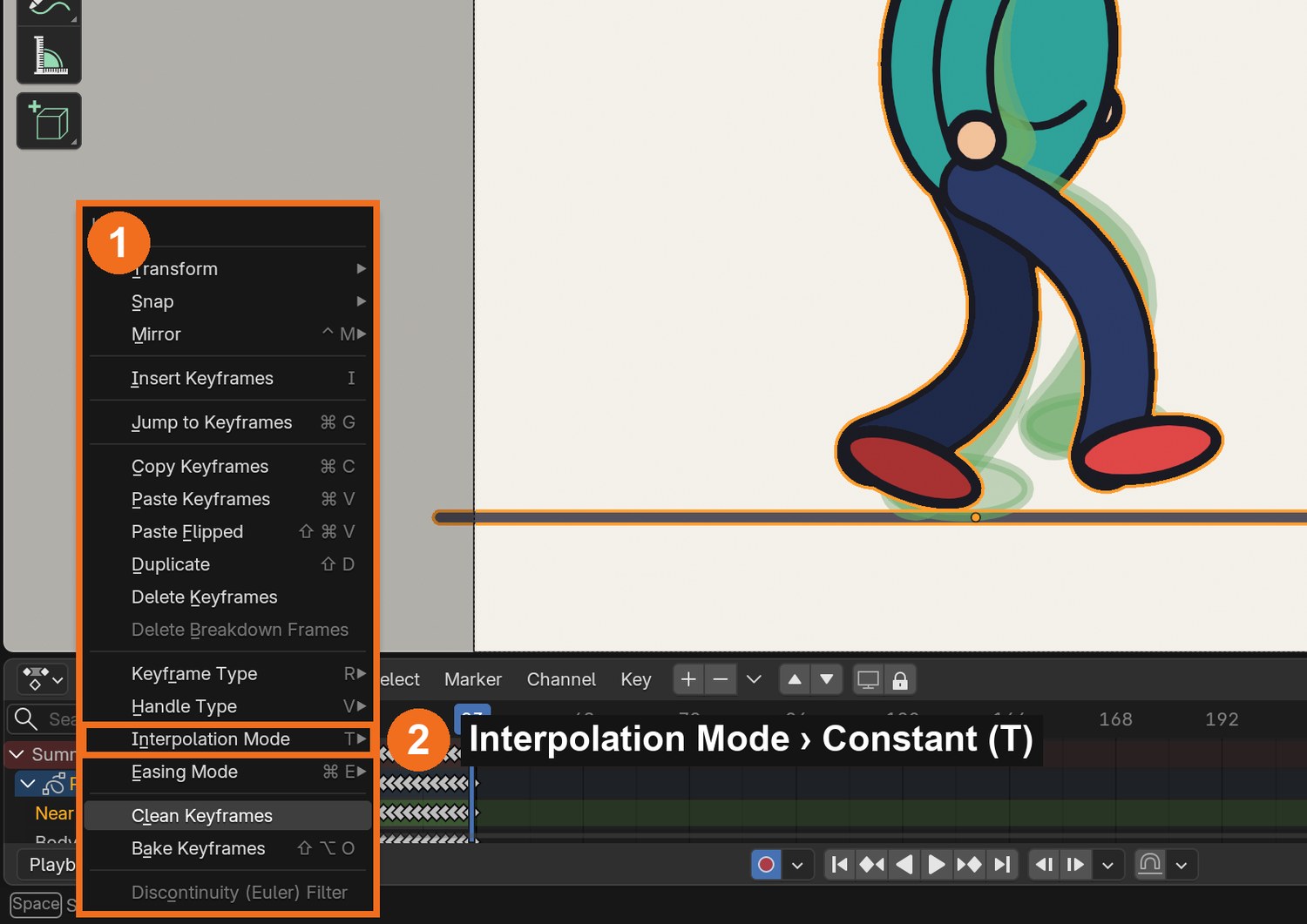
Task: Open the Easing Mode submenu
Action: pos(228,772)
